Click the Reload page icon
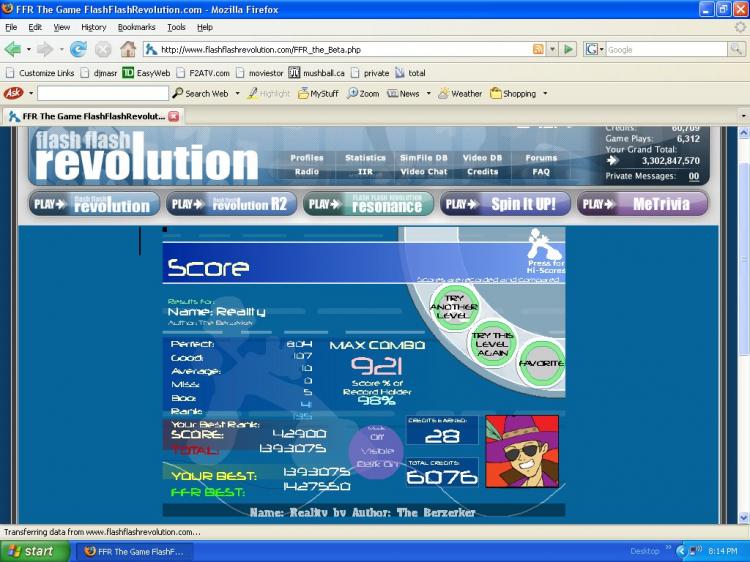Screen dimensions: 750x562 [78, 49]
